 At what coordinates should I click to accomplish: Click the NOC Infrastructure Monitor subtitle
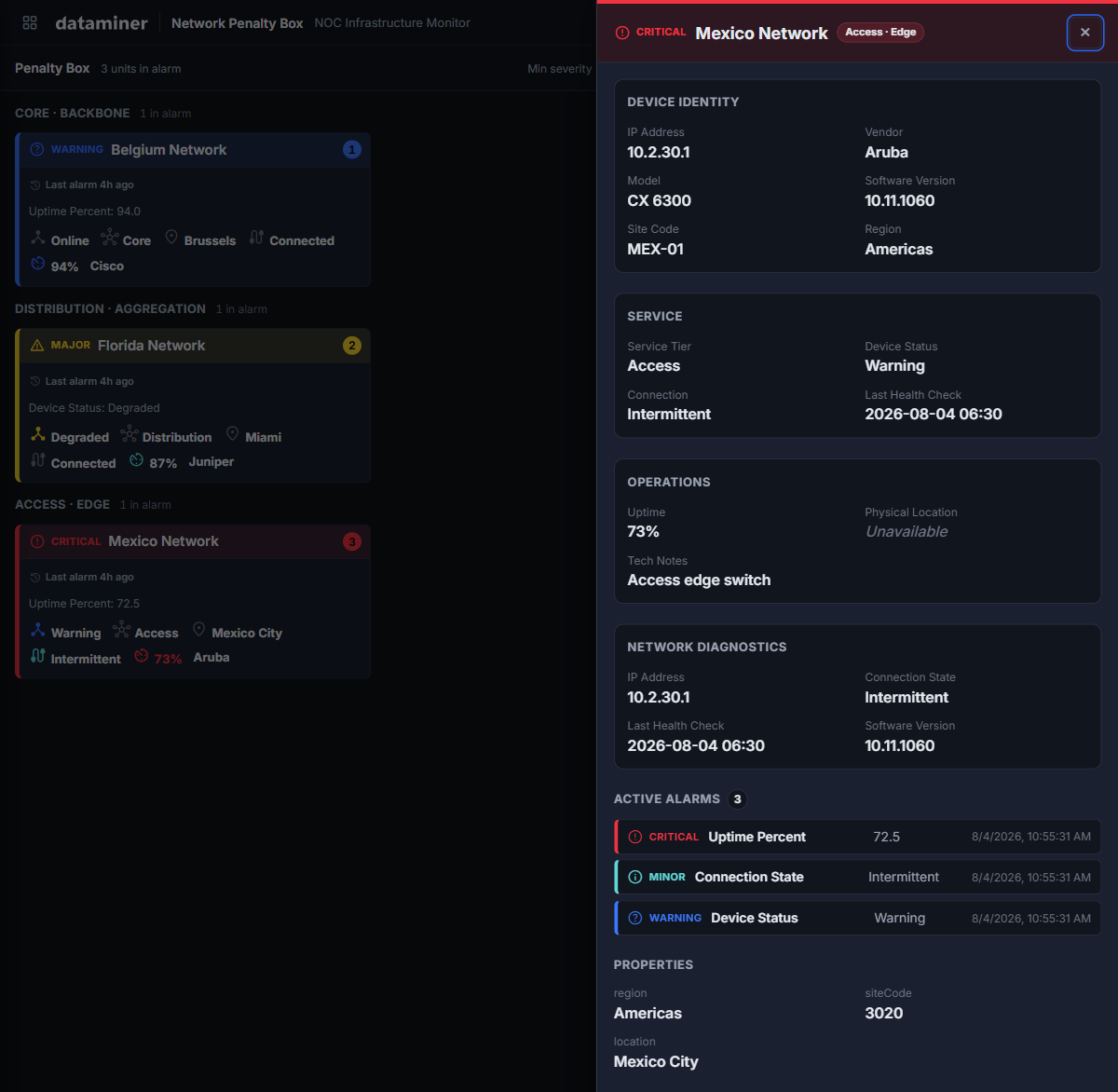coord(392,23)
